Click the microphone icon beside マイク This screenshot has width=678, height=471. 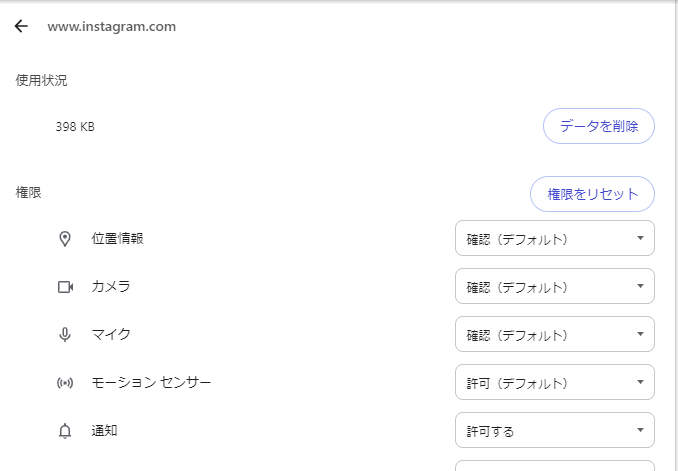click(x=65, y=335)
